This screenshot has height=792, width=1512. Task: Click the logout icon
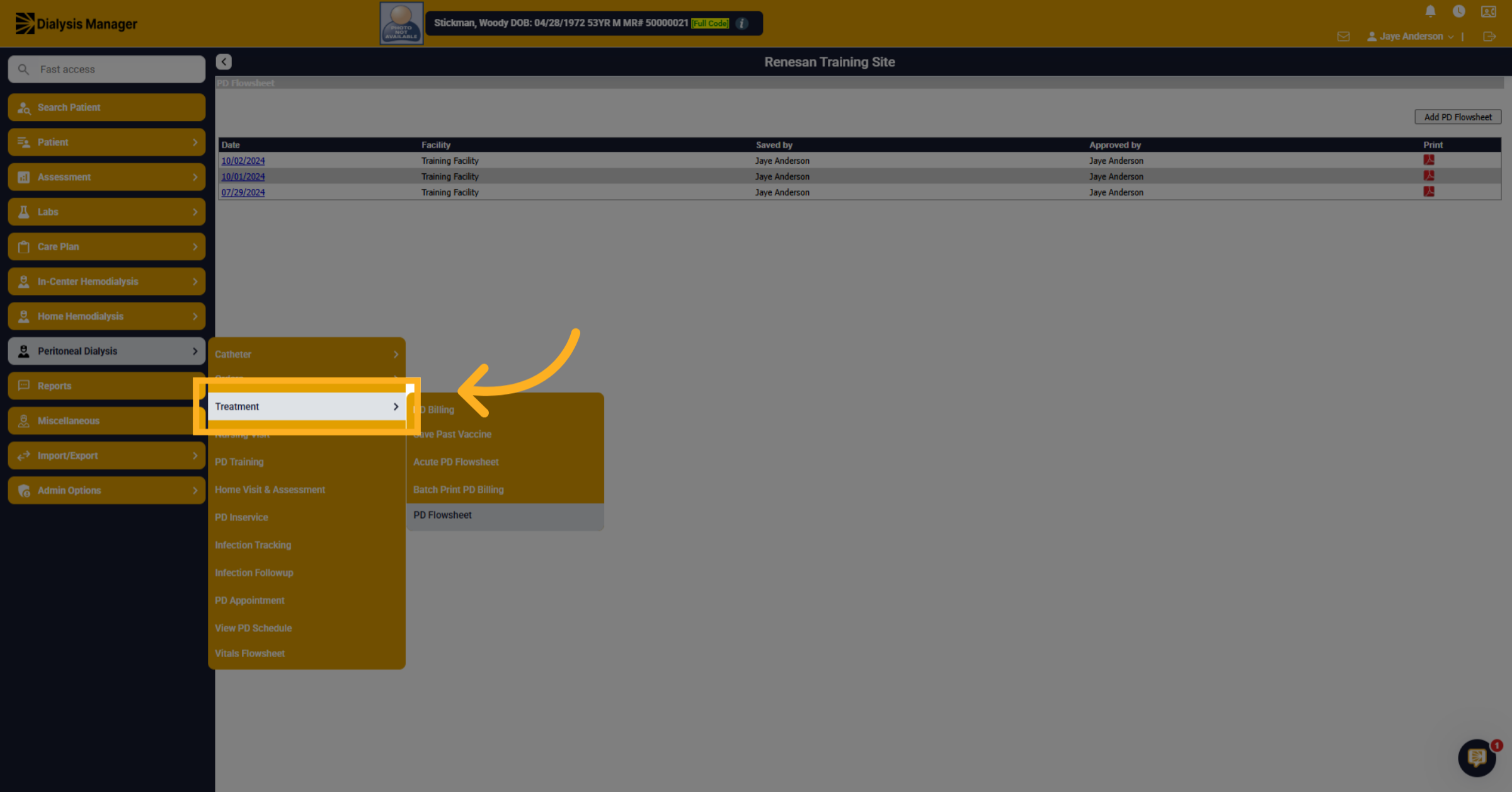coord(1489,37)
